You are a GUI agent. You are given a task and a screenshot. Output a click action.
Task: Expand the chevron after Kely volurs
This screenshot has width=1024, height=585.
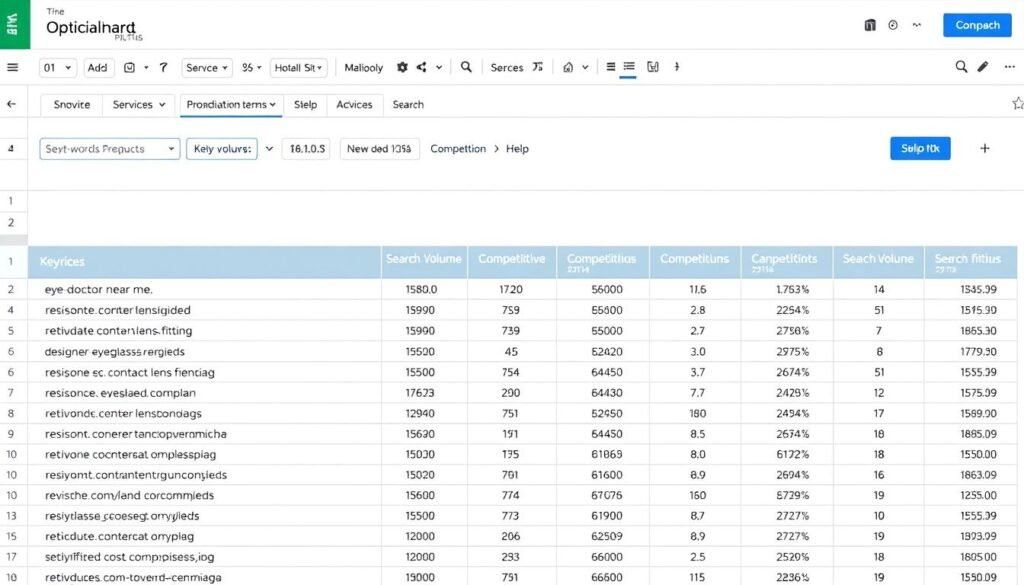(269, 149)
